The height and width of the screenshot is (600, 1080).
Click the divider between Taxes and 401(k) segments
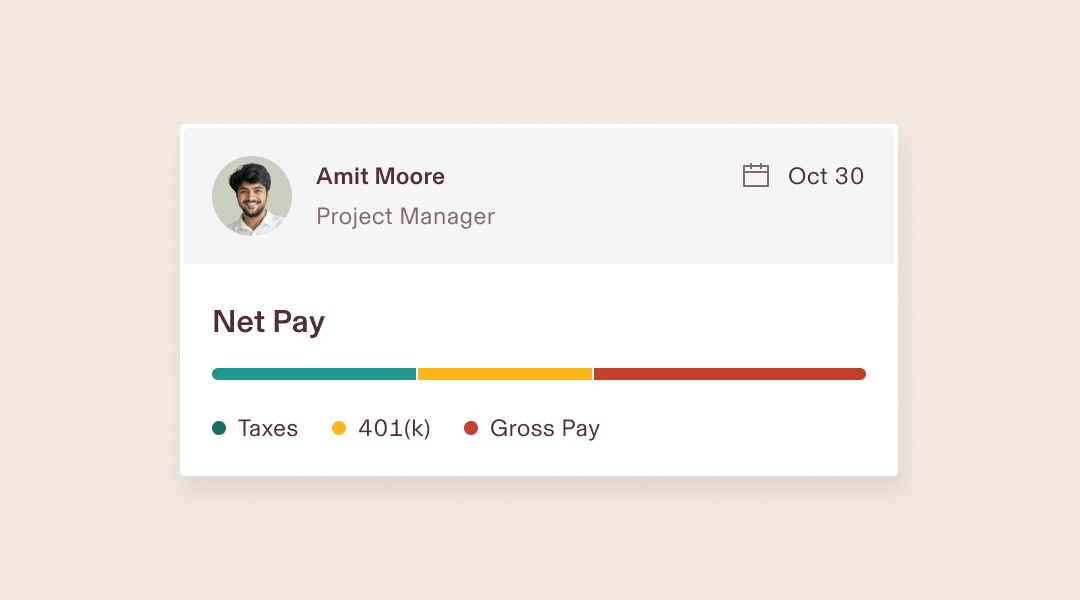click(x=417, y=374)
